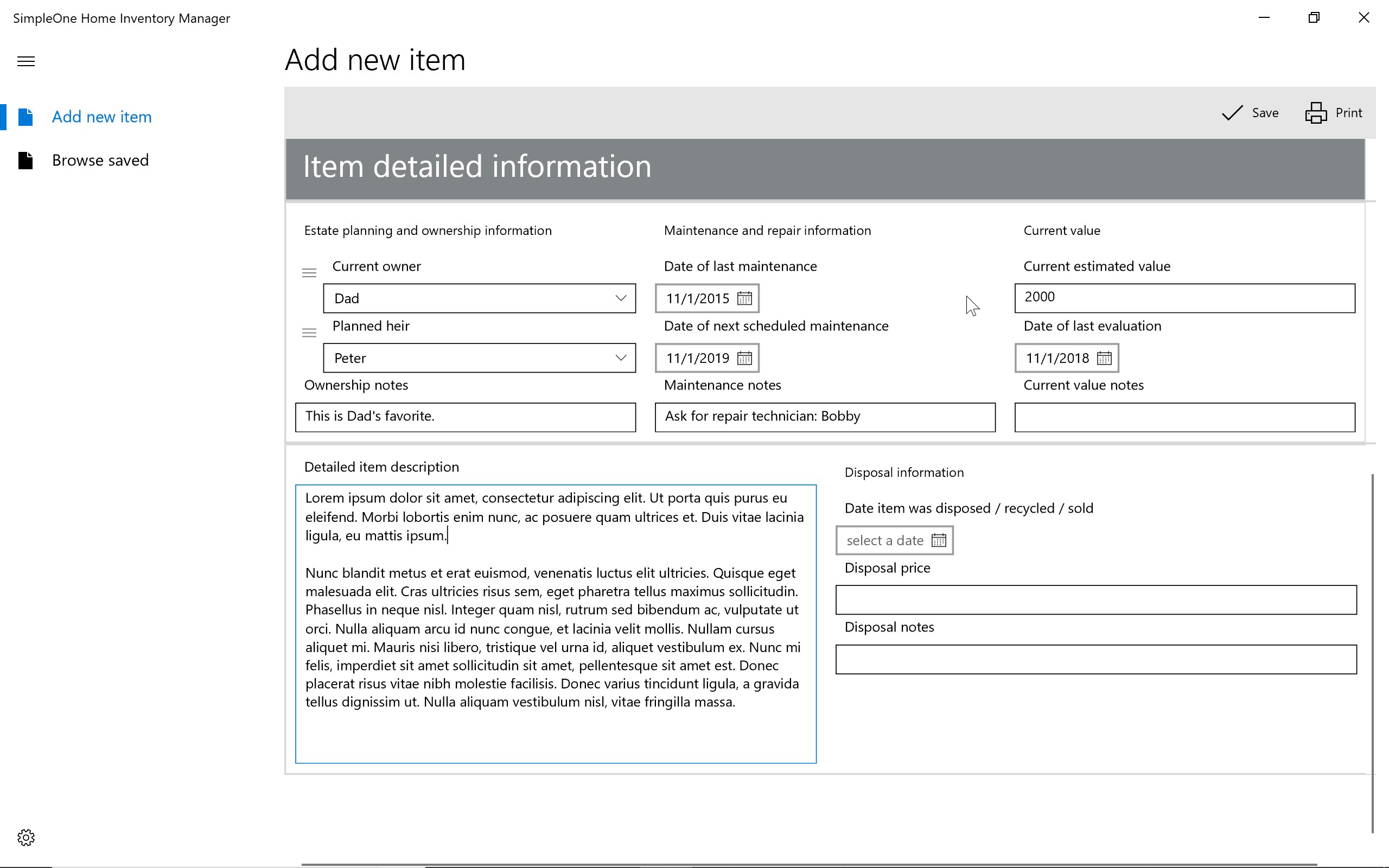Click the drag handle beside Planned heir

pyautogui.click(x=309, y=333)
